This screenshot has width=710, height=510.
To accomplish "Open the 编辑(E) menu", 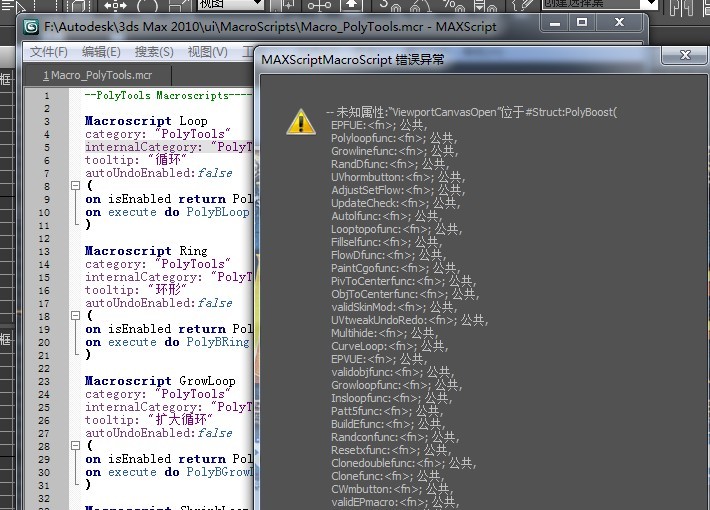I will coord(101,52).
